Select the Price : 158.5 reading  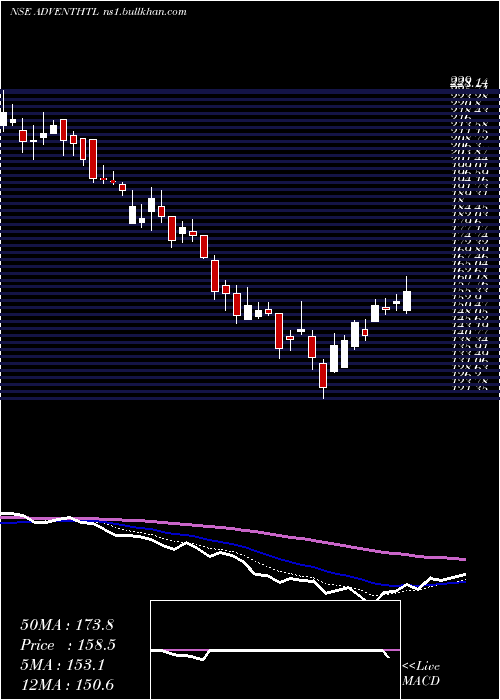click(x=66, y=645)
